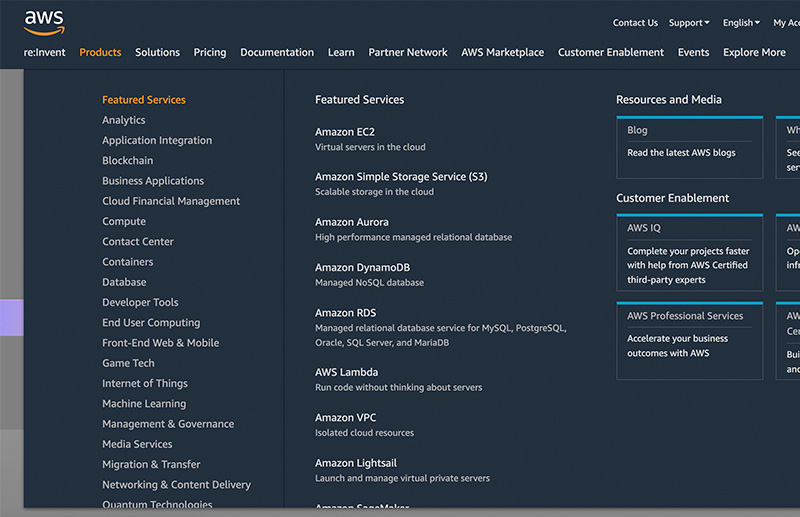Click the AWS logo

click(x=44, y=23)
